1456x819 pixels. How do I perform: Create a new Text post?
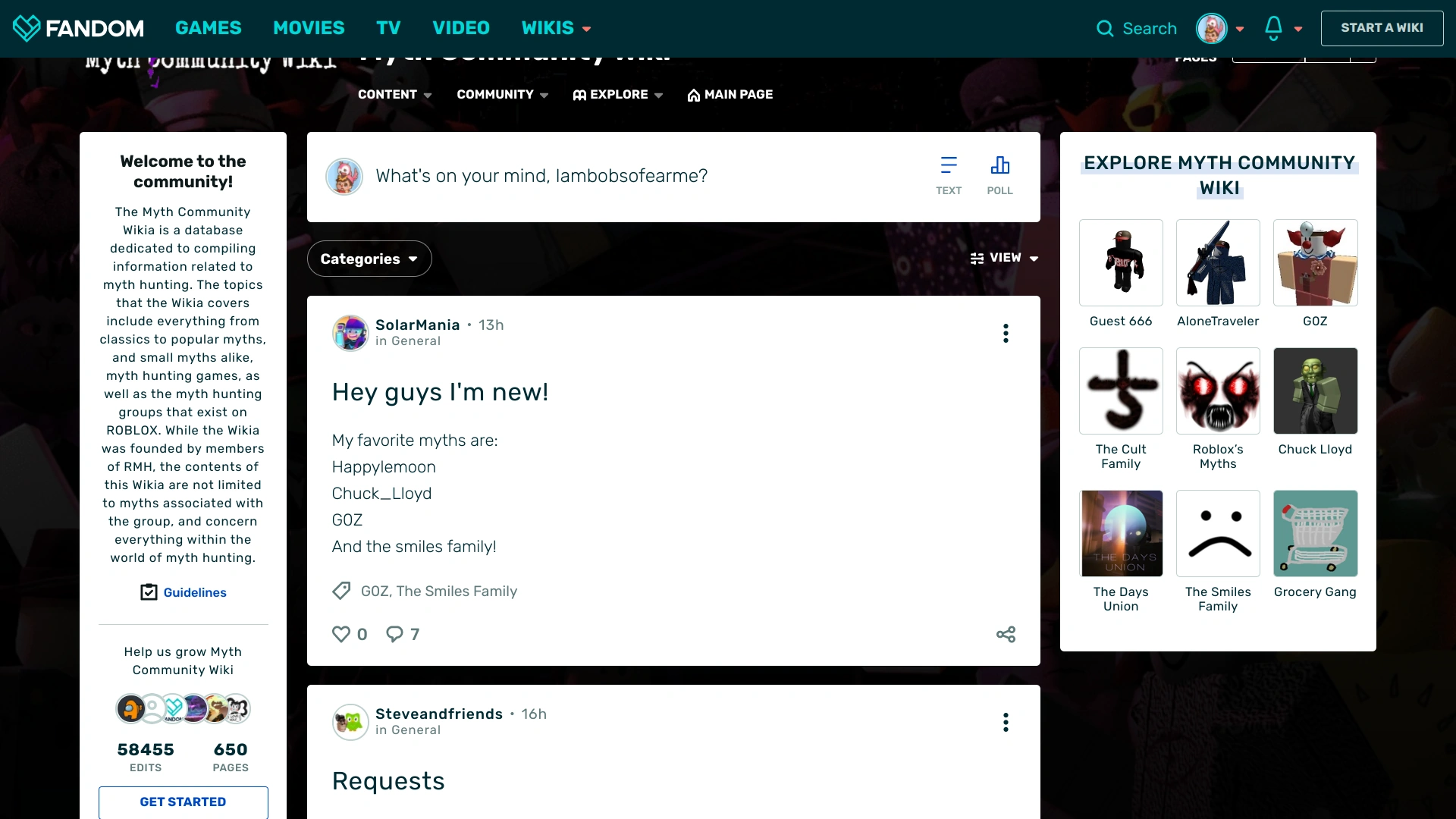click(x=948, y=175)
